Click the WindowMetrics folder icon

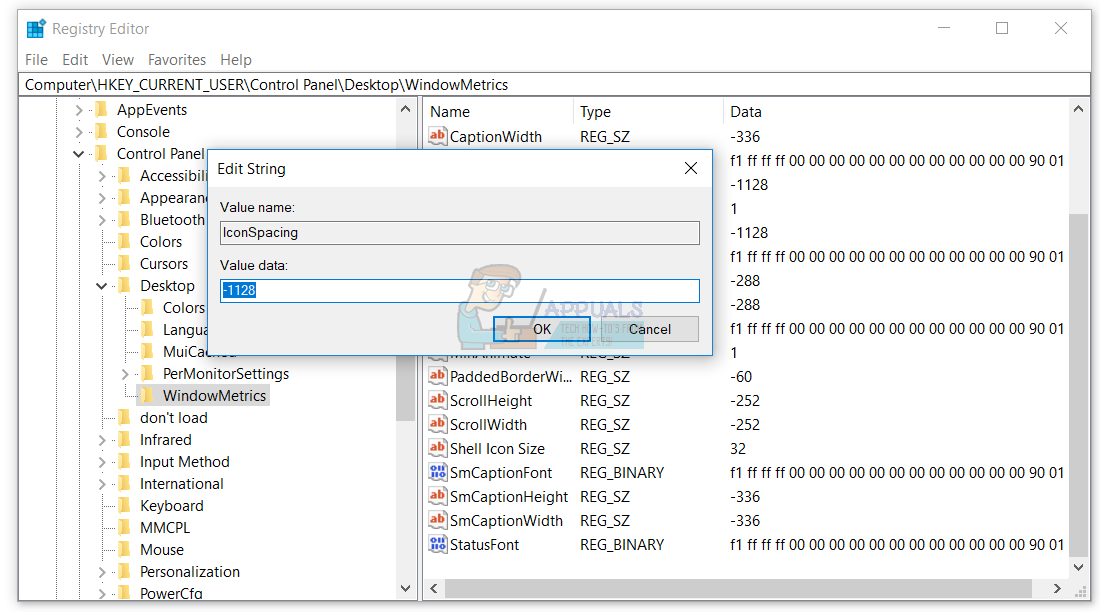point(147,396)
